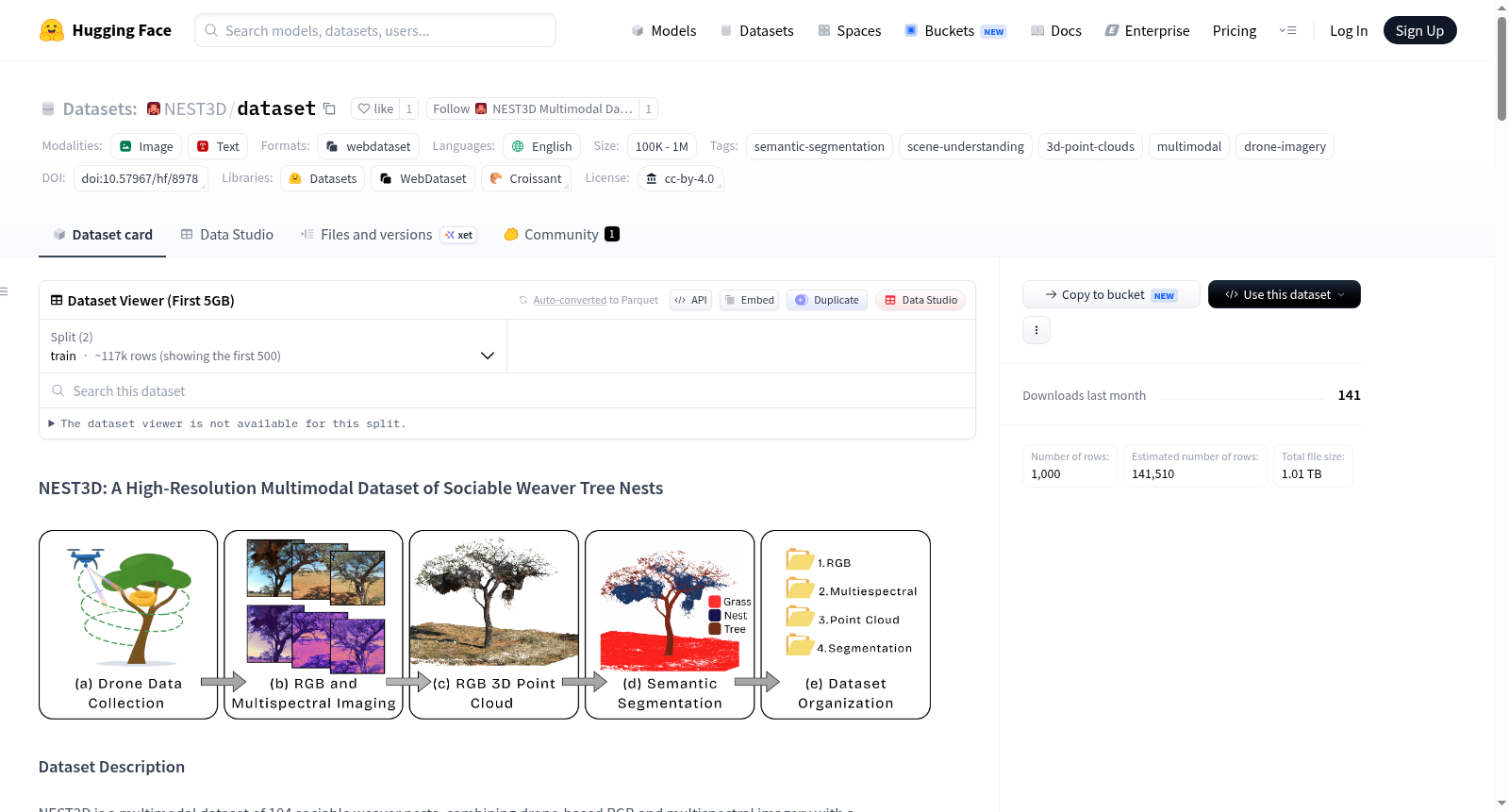Image resolution: width=1509 pixels, height=812 pixels.
Task: Click the viewer API button
Action: 690,300
